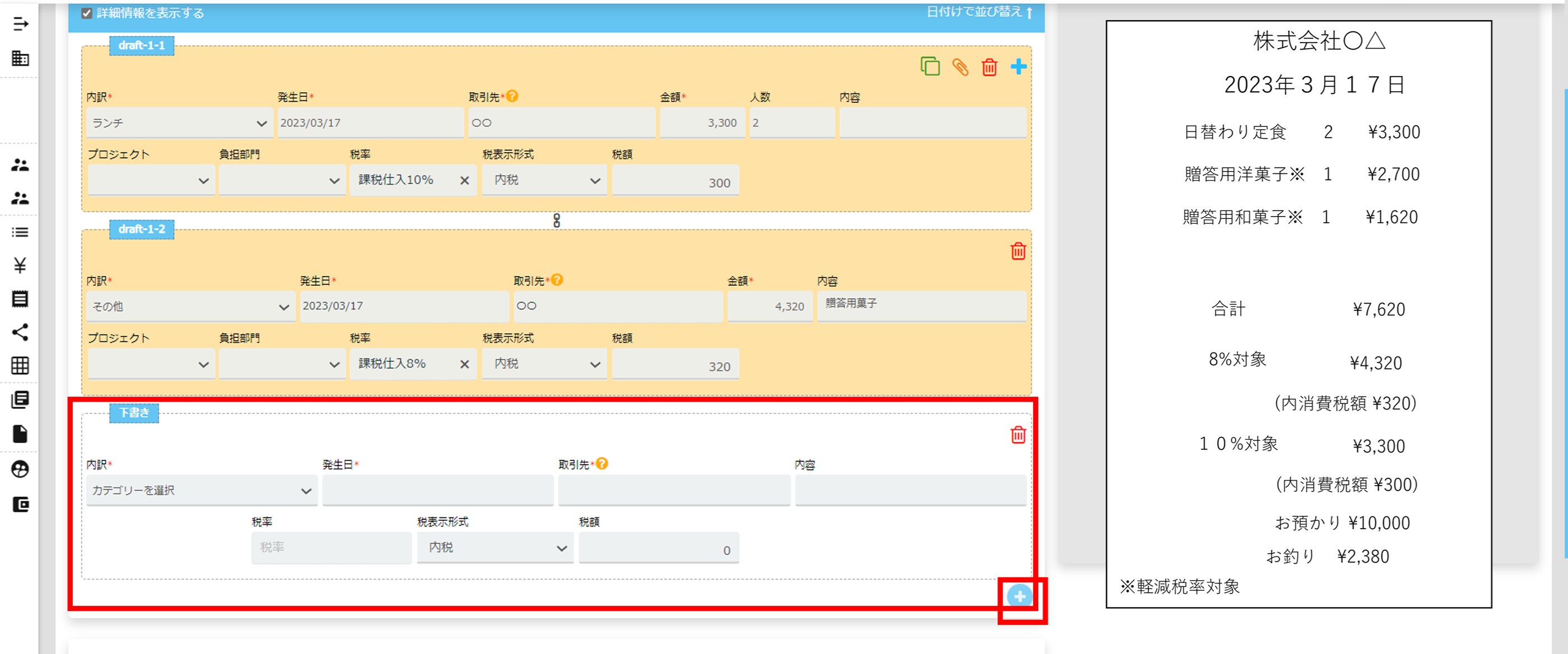Clear the 課税仕入10% tax rate selection
This screenshot has width=1568, height=654.
click(464, 180)
